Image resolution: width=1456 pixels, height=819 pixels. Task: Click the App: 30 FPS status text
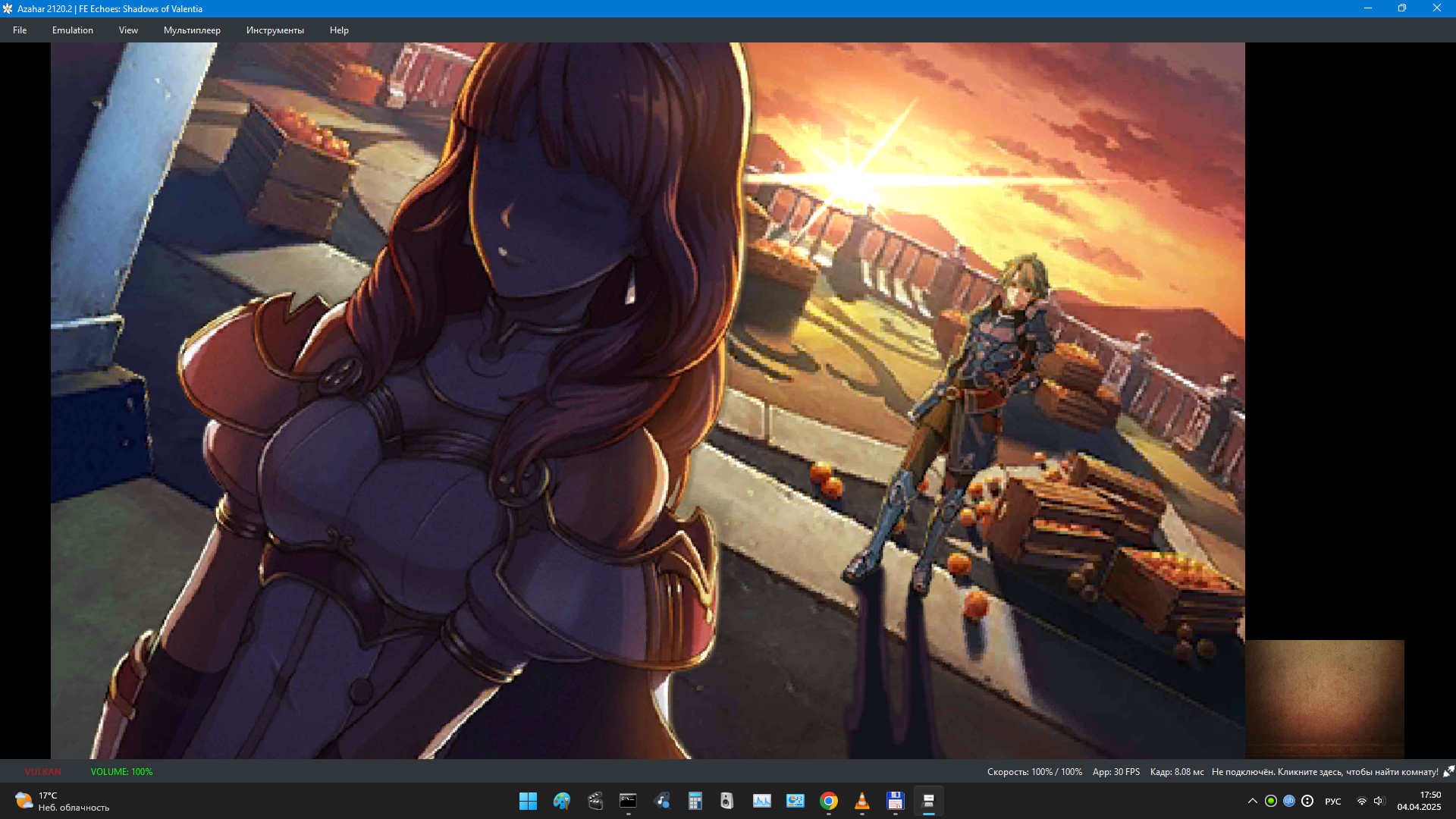1116,771
